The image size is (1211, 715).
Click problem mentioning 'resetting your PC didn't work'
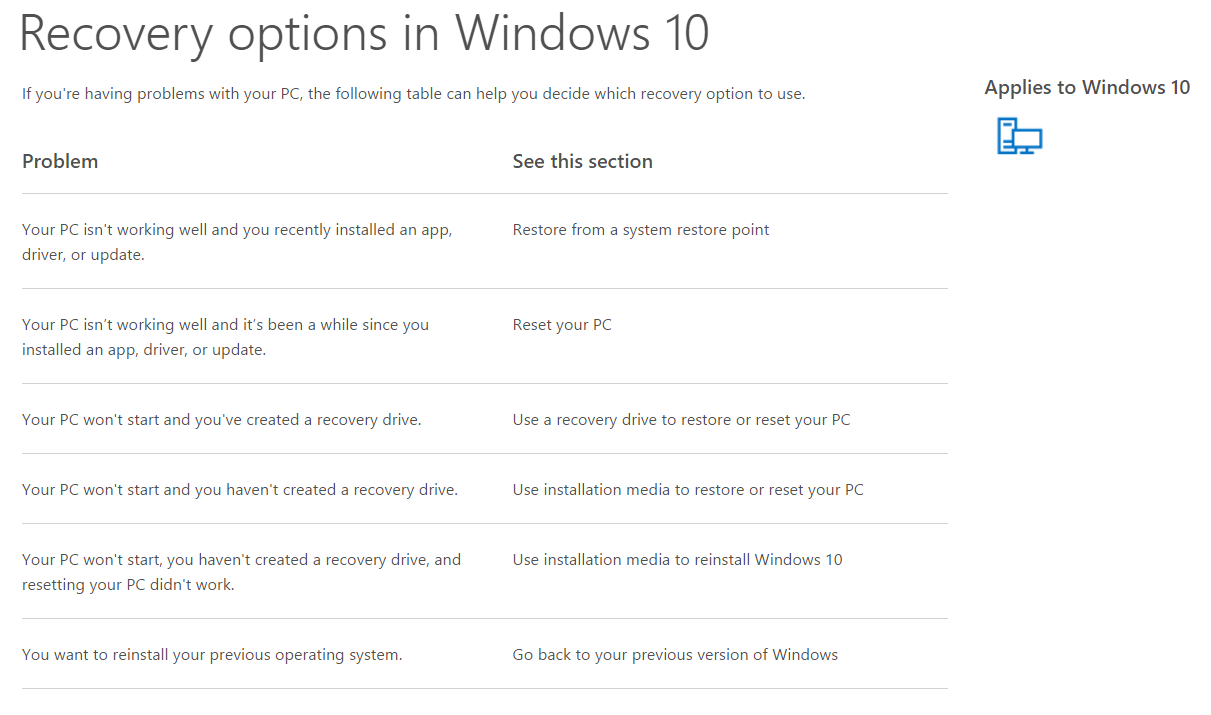pos(241,572)
